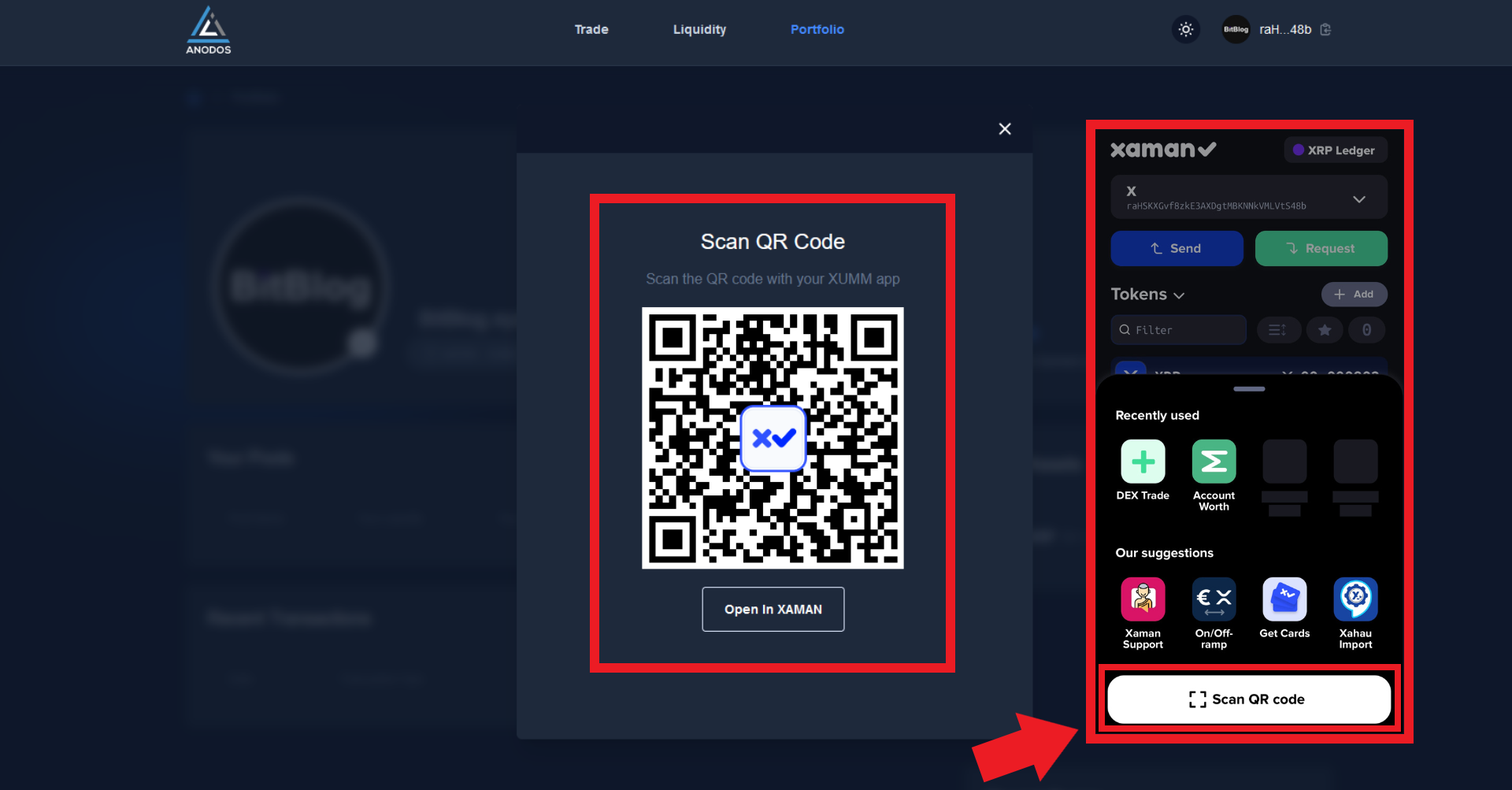Click the copy address icon beside raH...48b
1512x790 pixels.
click(x=1326, y=30)
